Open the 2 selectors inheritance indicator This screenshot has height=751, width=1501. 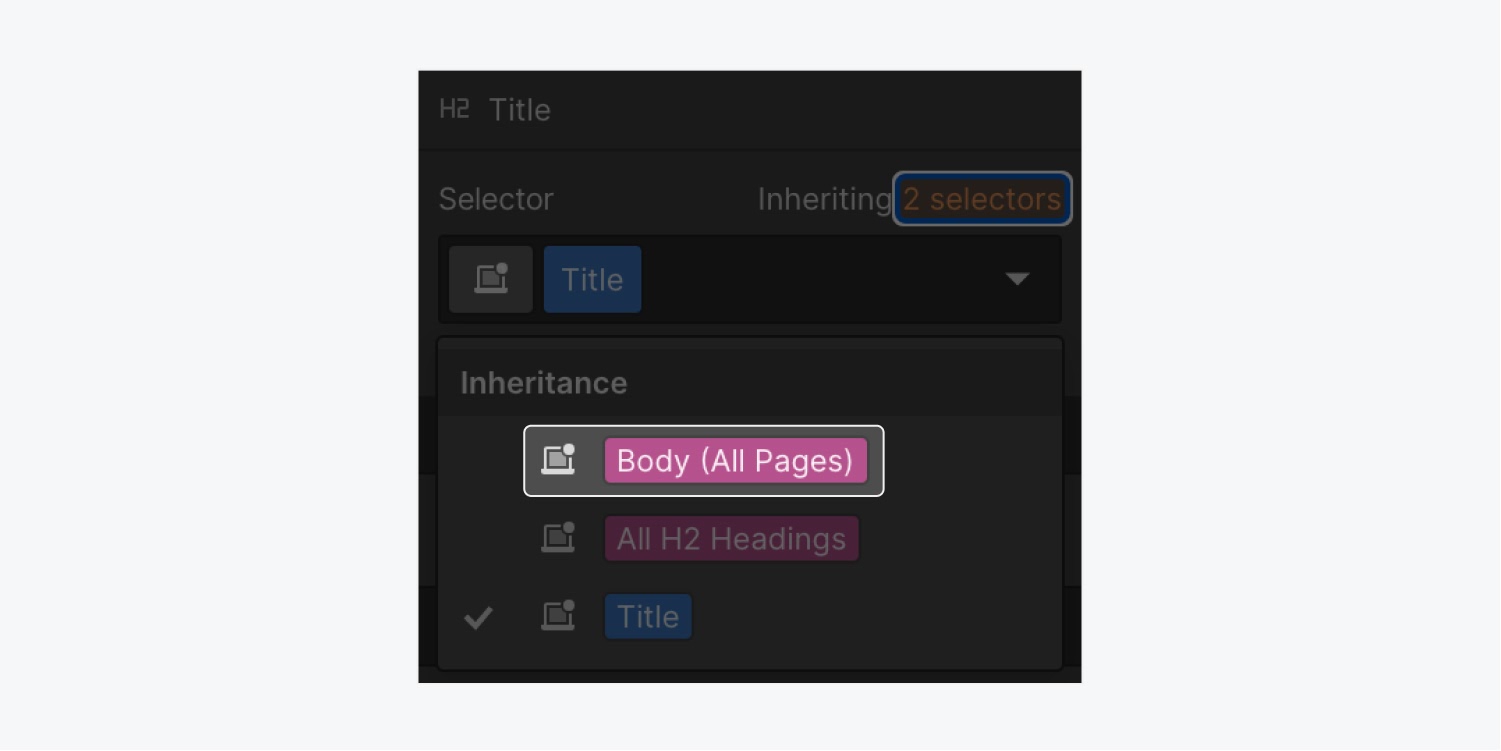[982, 199]
